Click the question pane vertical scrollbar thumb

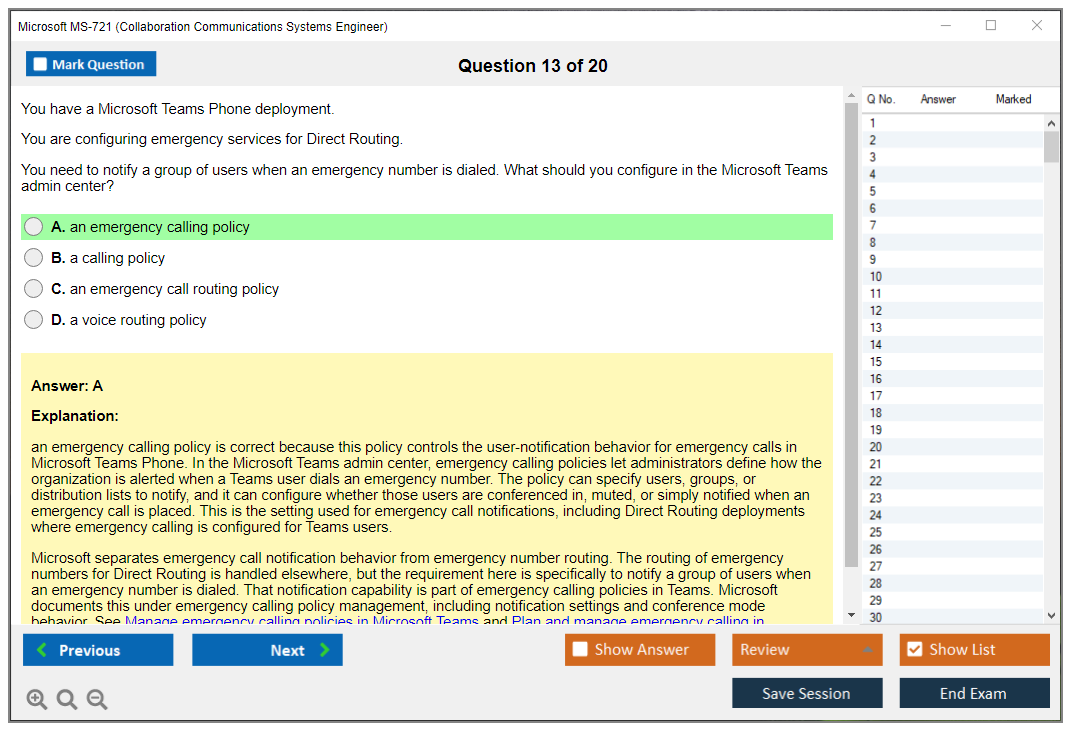tap(851, 335)
